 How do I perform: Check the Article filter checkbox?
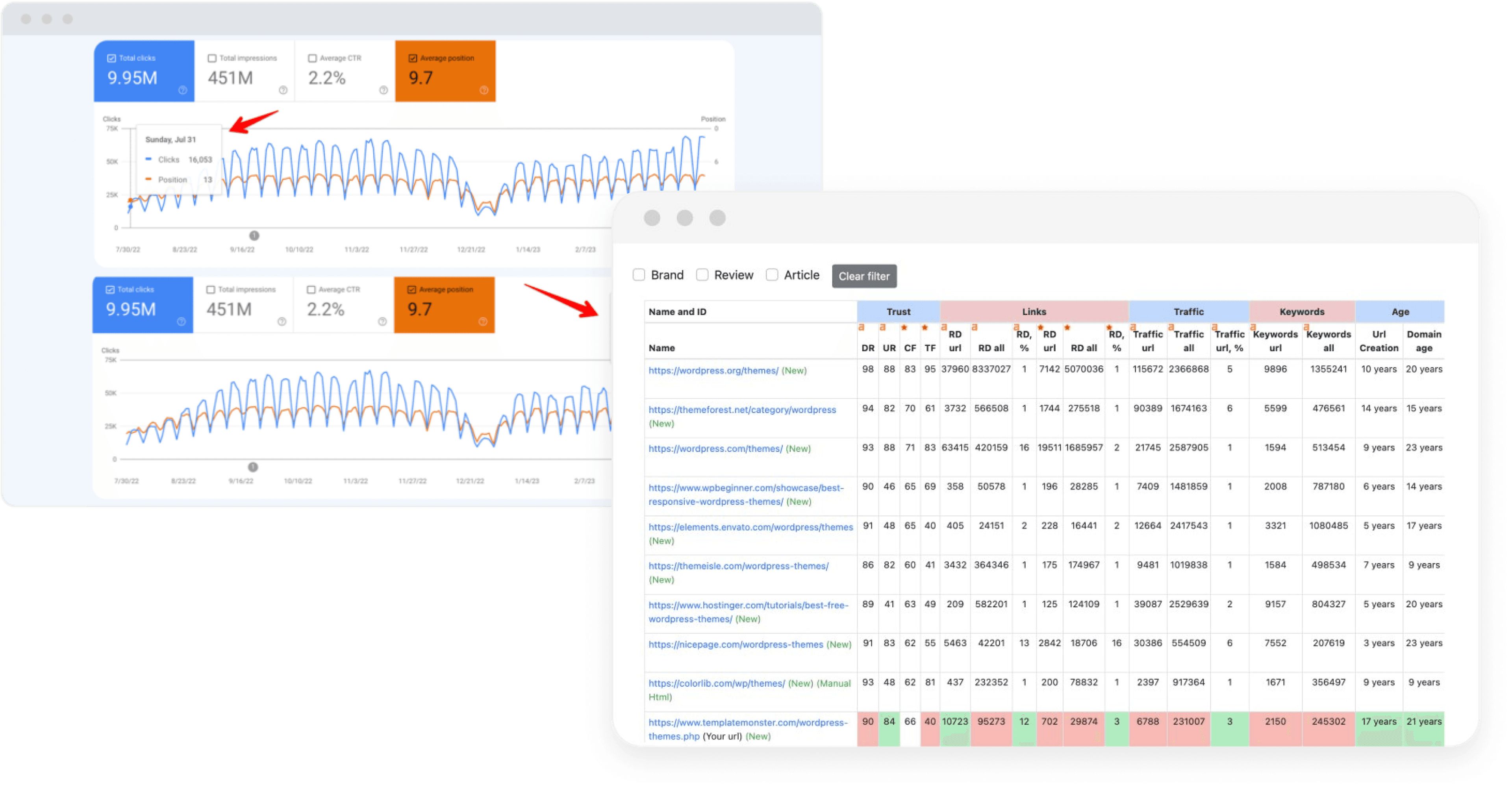(x=772, y=275)
